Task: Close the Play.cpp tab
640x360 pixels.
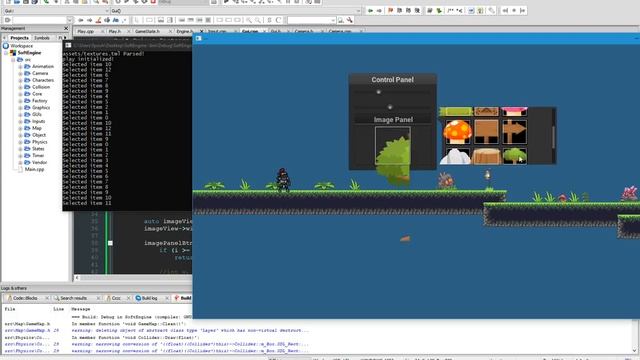Action: [102, 31]
